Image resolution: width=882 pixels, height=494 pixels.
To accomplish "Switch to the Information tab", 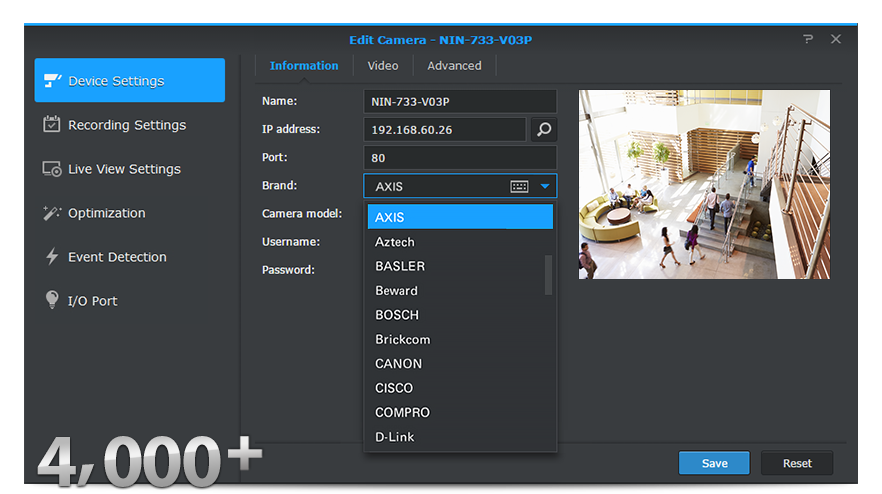I will tap(304, 66).
